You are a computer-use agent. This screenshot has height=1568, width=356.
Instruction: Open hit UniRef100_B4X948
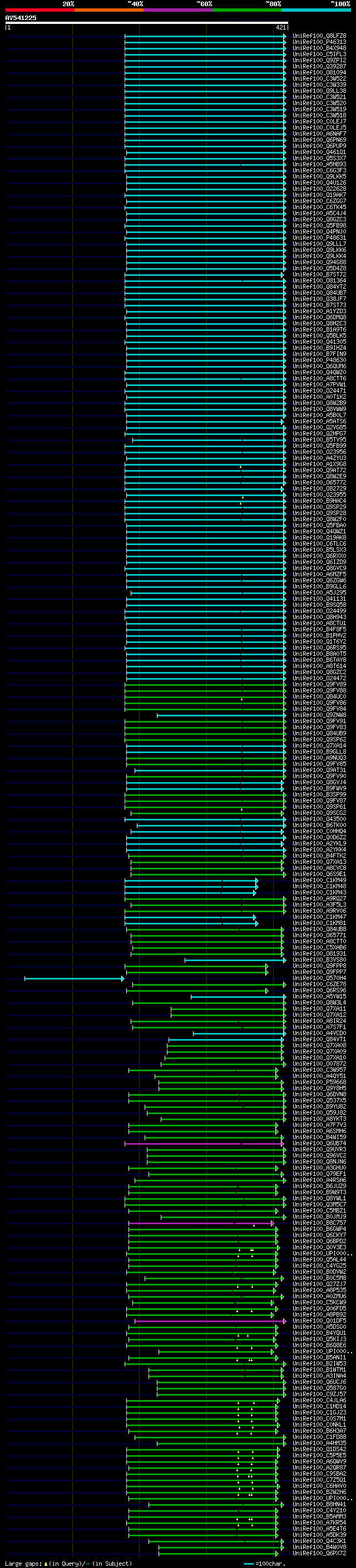pyautogui.click(x=319, y=48)
